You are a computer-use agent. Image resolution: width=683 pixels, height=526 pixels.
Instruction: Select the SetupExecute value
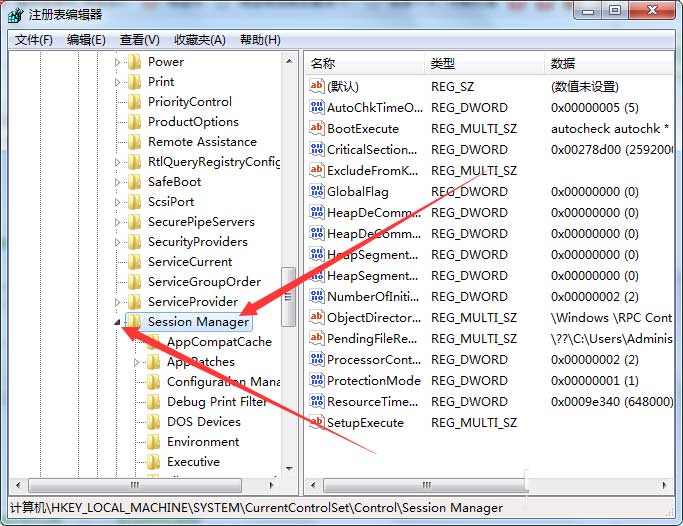point(365,423)
